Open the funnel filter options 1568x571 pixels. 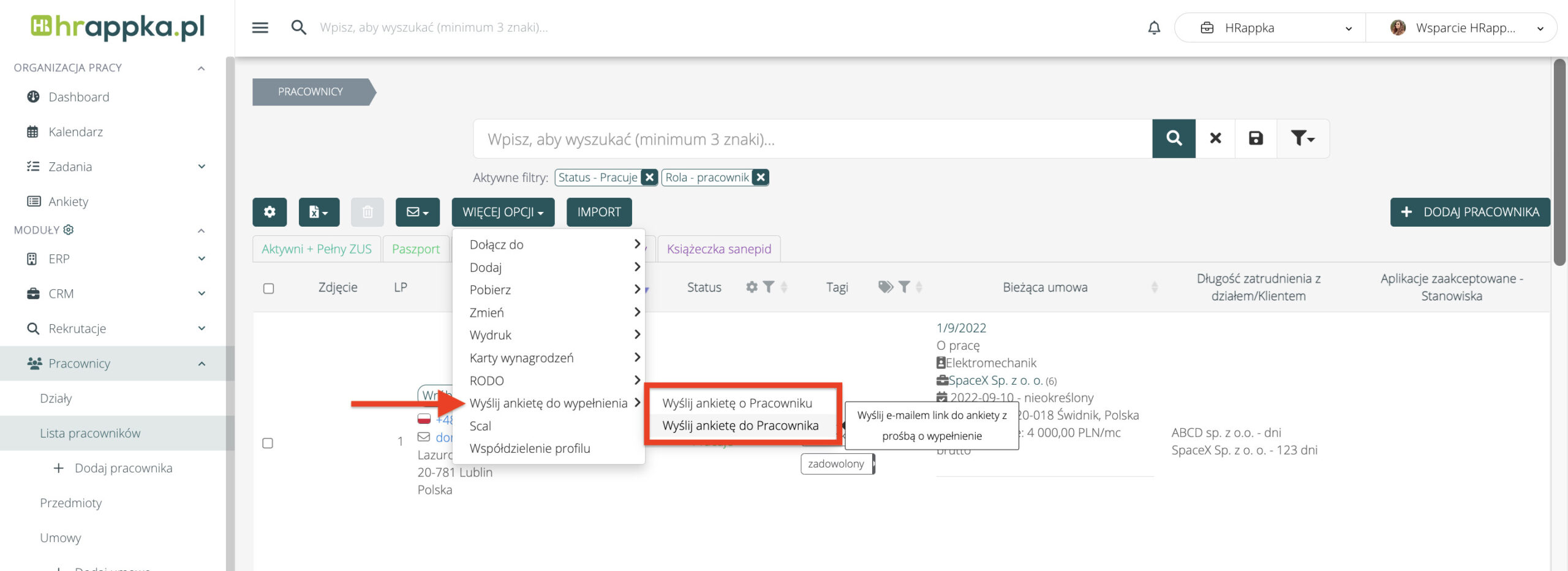click(x=1302, y=138)
